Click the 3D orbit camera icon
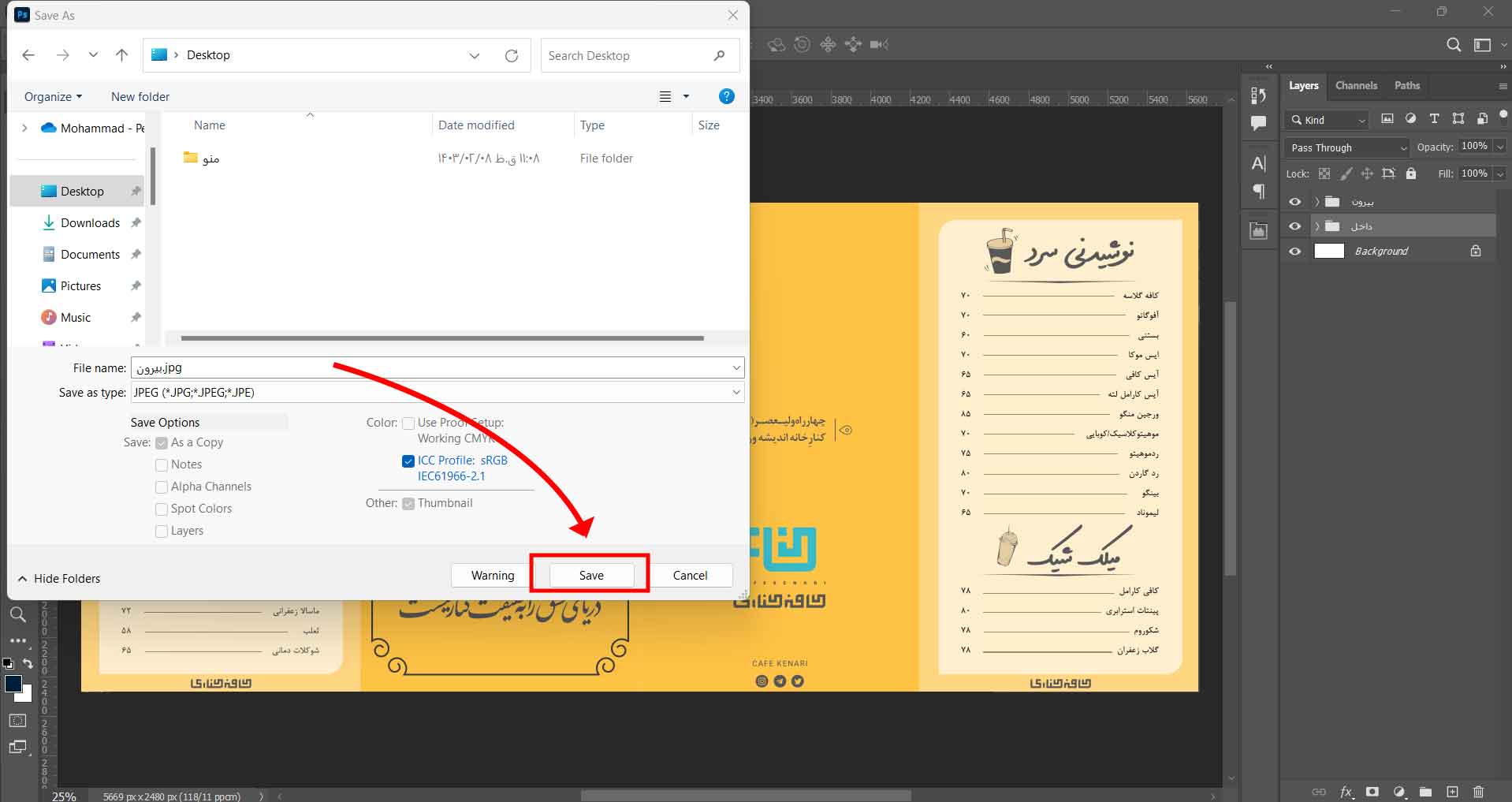 tap(776, 45)
